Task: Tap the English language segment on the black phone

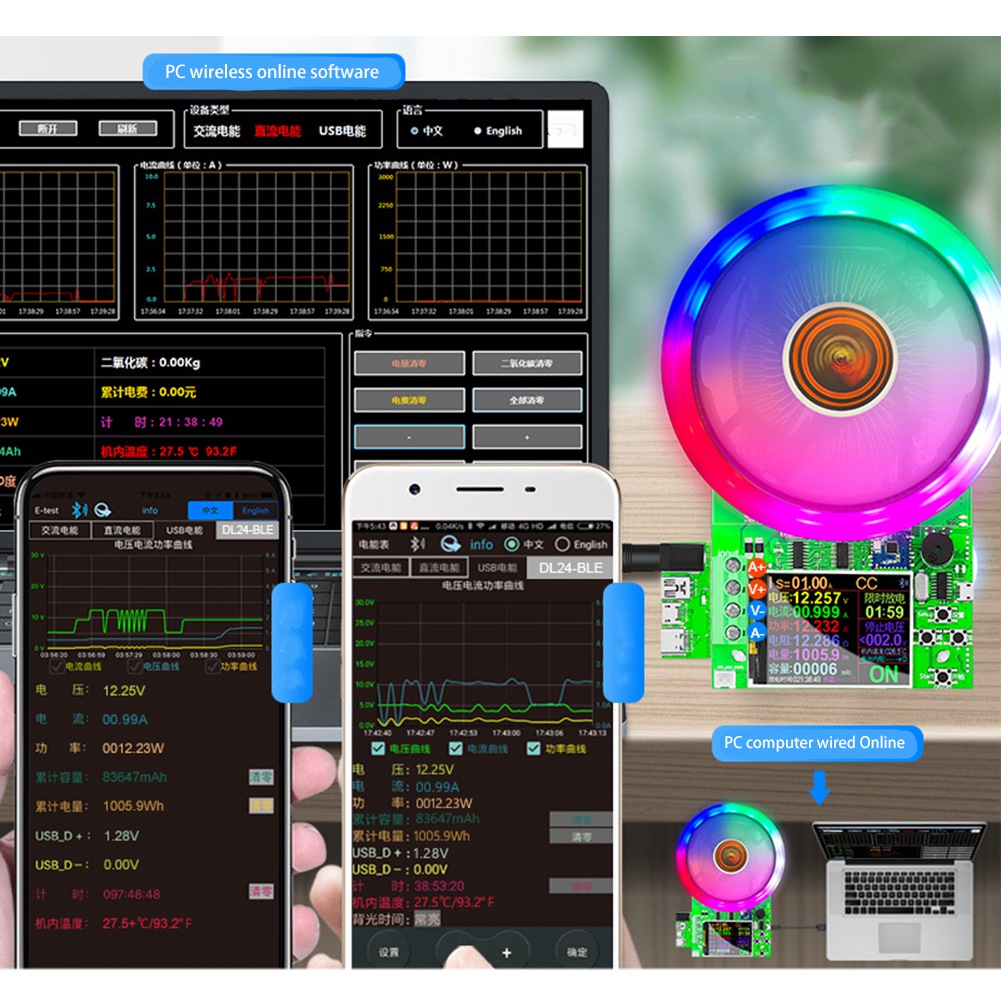Action: (255, 510)
